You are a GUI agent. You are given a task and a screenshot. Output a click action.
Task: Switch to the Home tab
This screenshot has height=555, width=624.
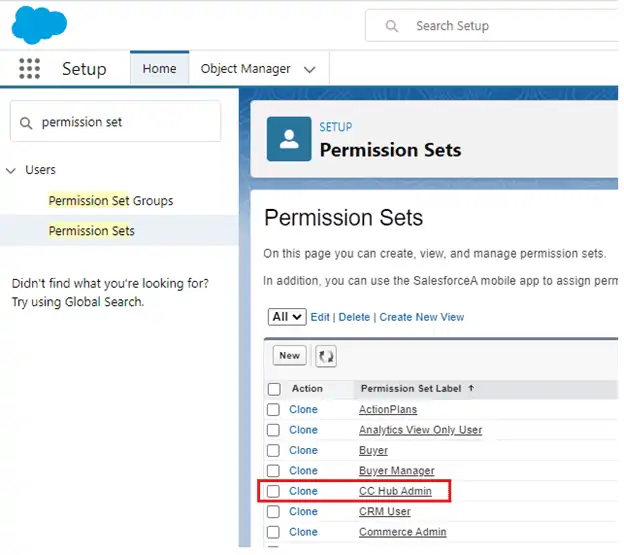(159, 68)
